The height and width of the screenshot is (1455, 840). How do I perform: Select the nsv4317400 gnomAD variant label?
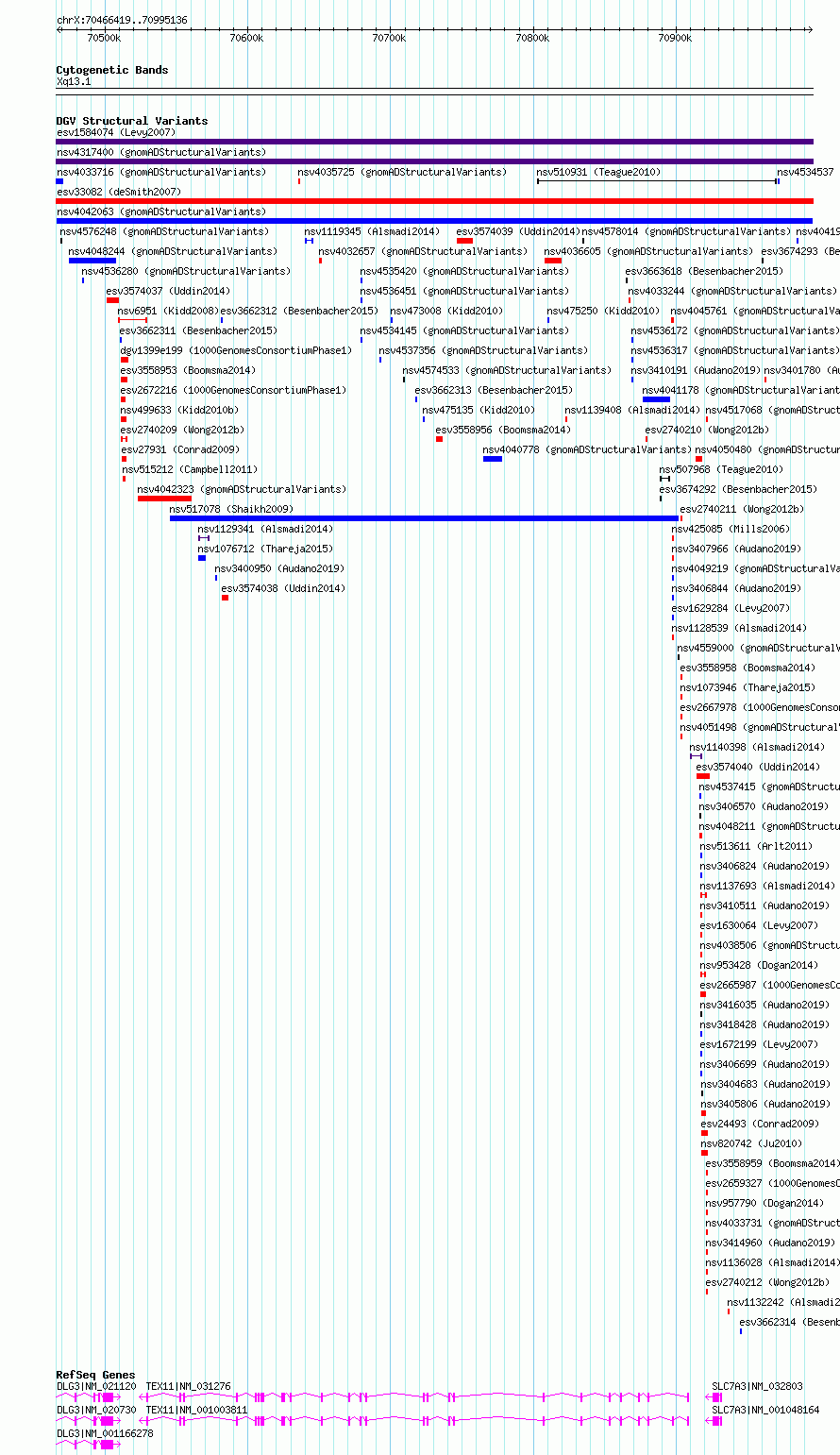pyautogui.click(x=161, y=152)
